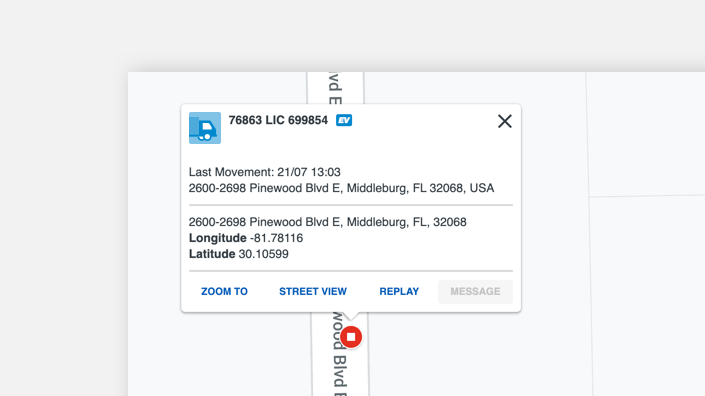Click the EV badge icon
The height and width of the screenshot is (396, 705).
click(x=344, y=120)
